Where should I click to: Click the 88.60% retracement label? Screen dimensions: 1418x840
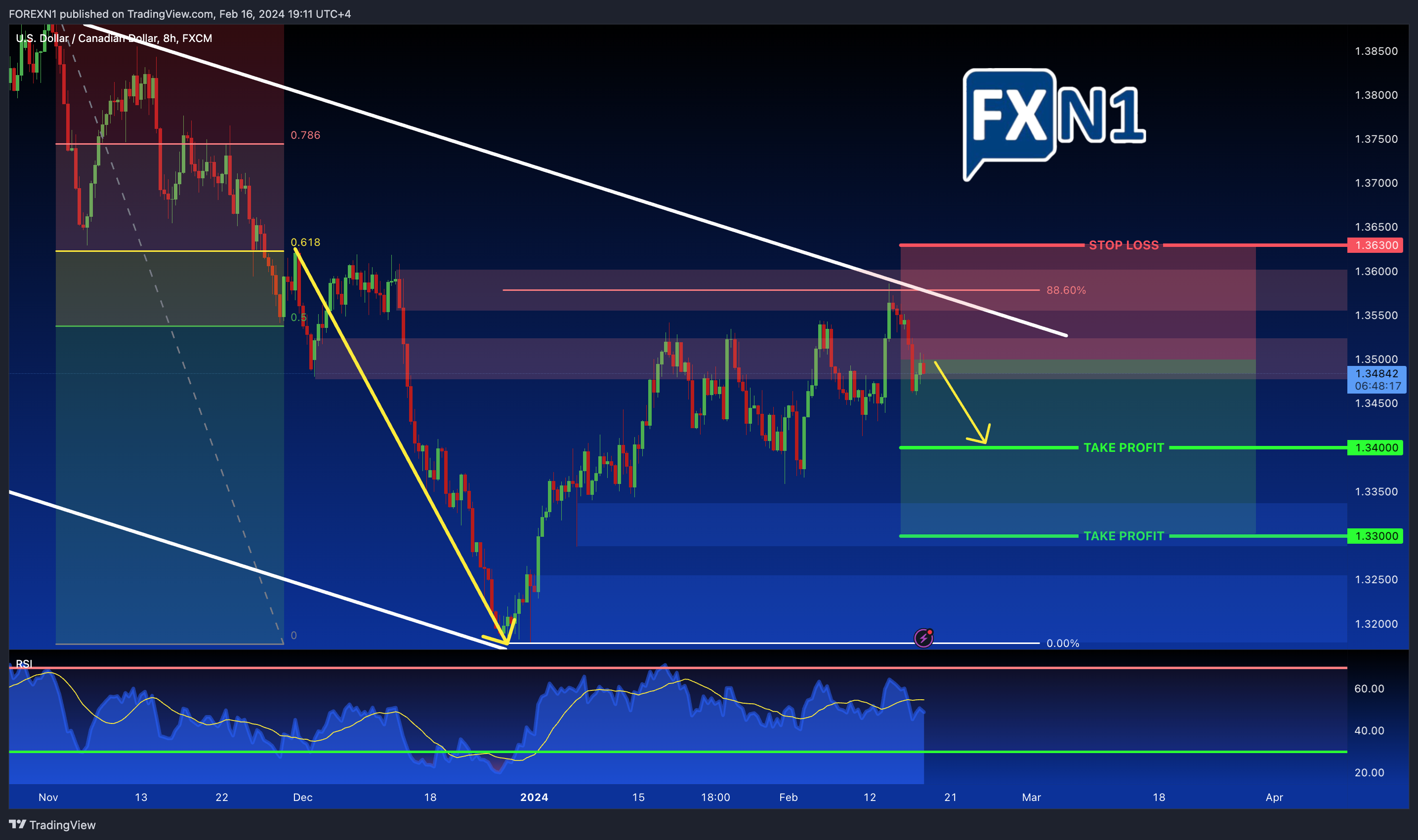pos(1066,290)
